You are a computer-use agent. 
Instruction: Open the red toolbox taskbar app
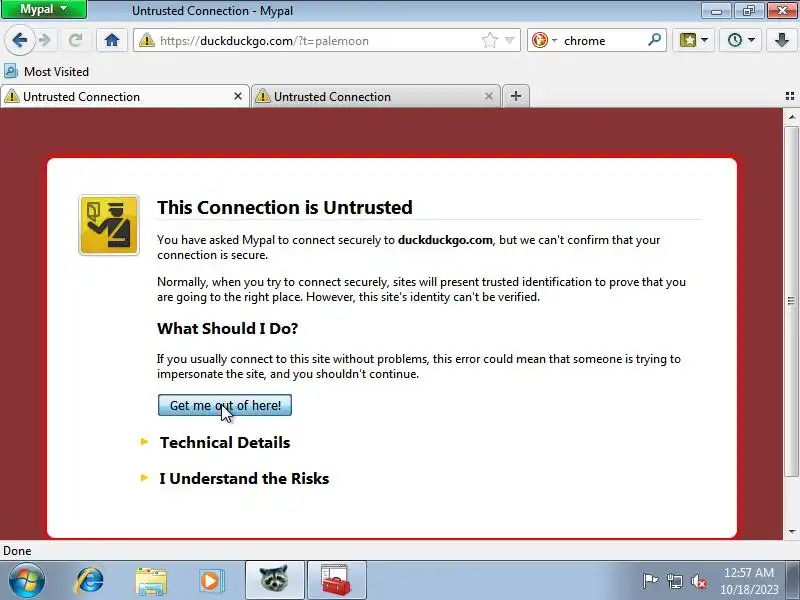pyautogui.click(x=336, y=580)
